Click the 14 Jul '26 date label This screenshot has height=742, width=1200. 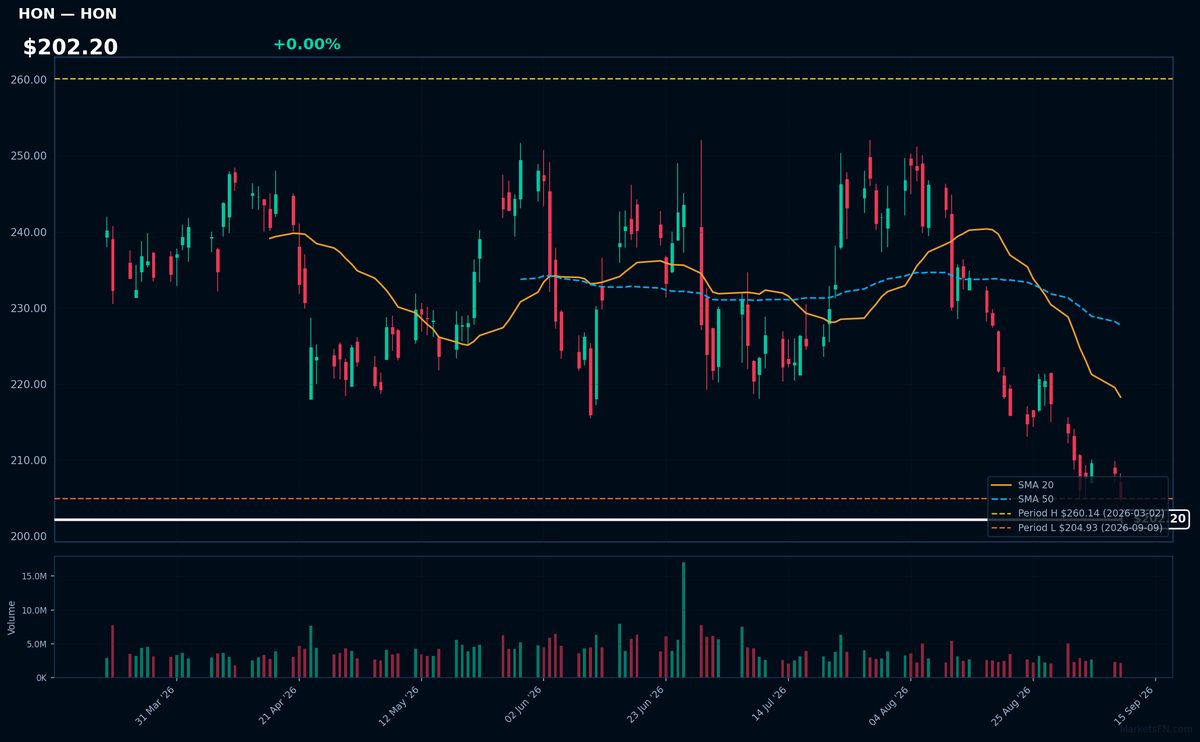[x=768, y=704]
